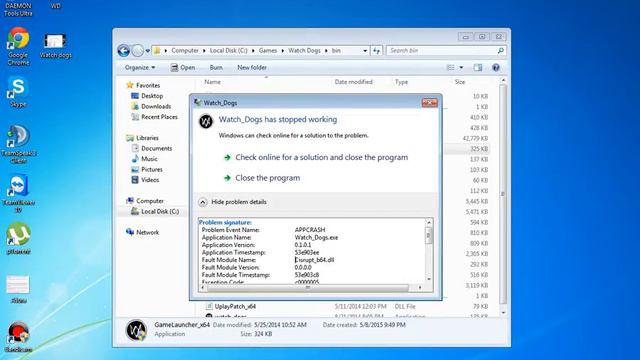Launch the TeamViewer 10 desktop icon
This screenshot has height=360, width=640.
coord(18,193)
